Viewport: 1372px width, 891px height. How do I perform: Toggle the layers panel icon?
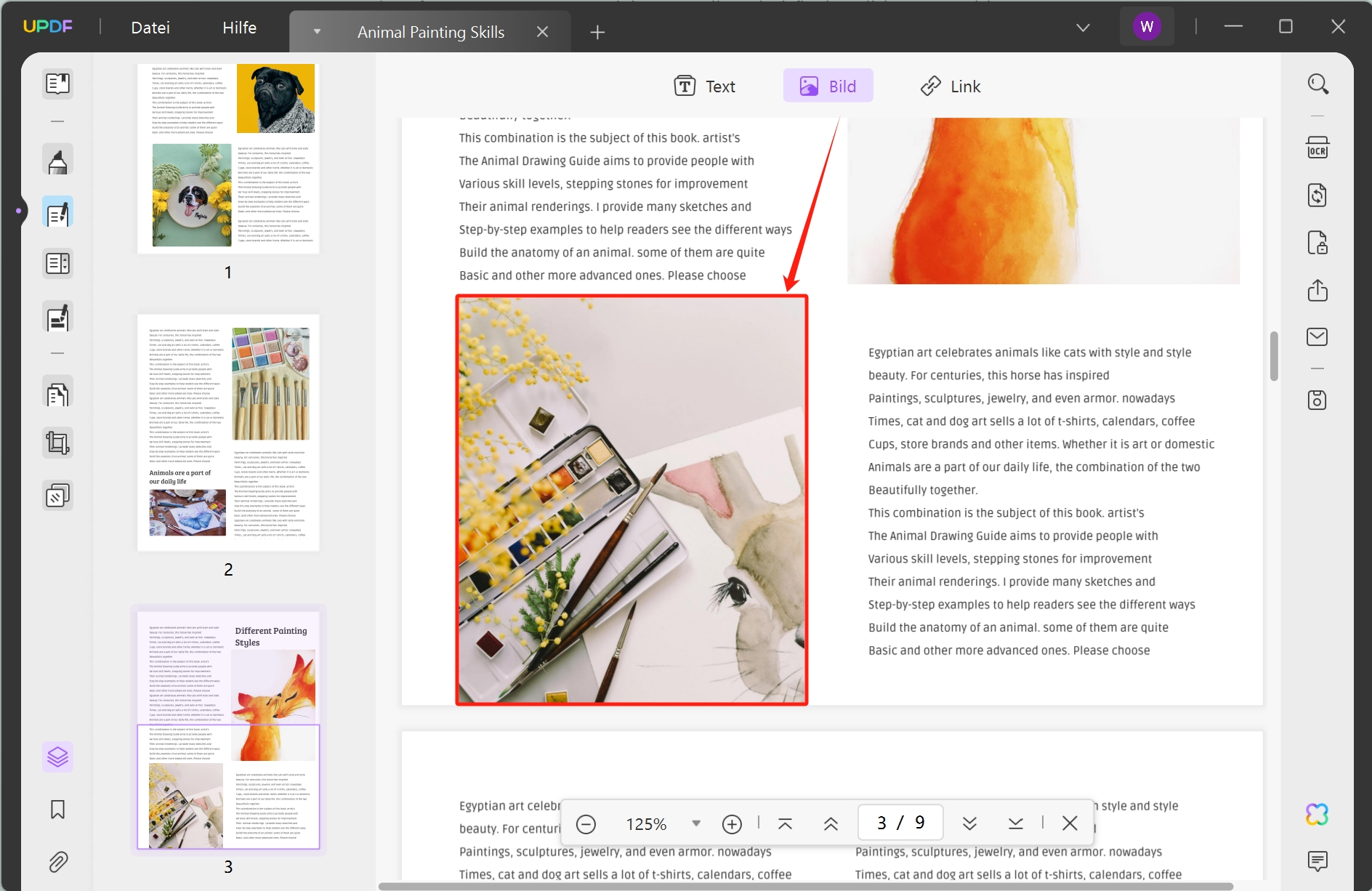pyautogui.click(x=57, y=757)
